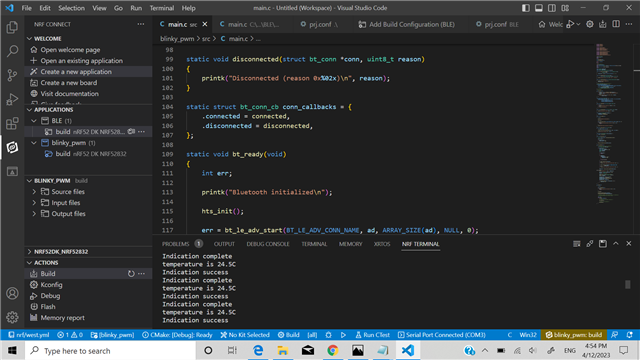The height and width of the screenshot is (360, 640).
Task: Click rebuild icon on Build action row
Action: coord(131,274)
